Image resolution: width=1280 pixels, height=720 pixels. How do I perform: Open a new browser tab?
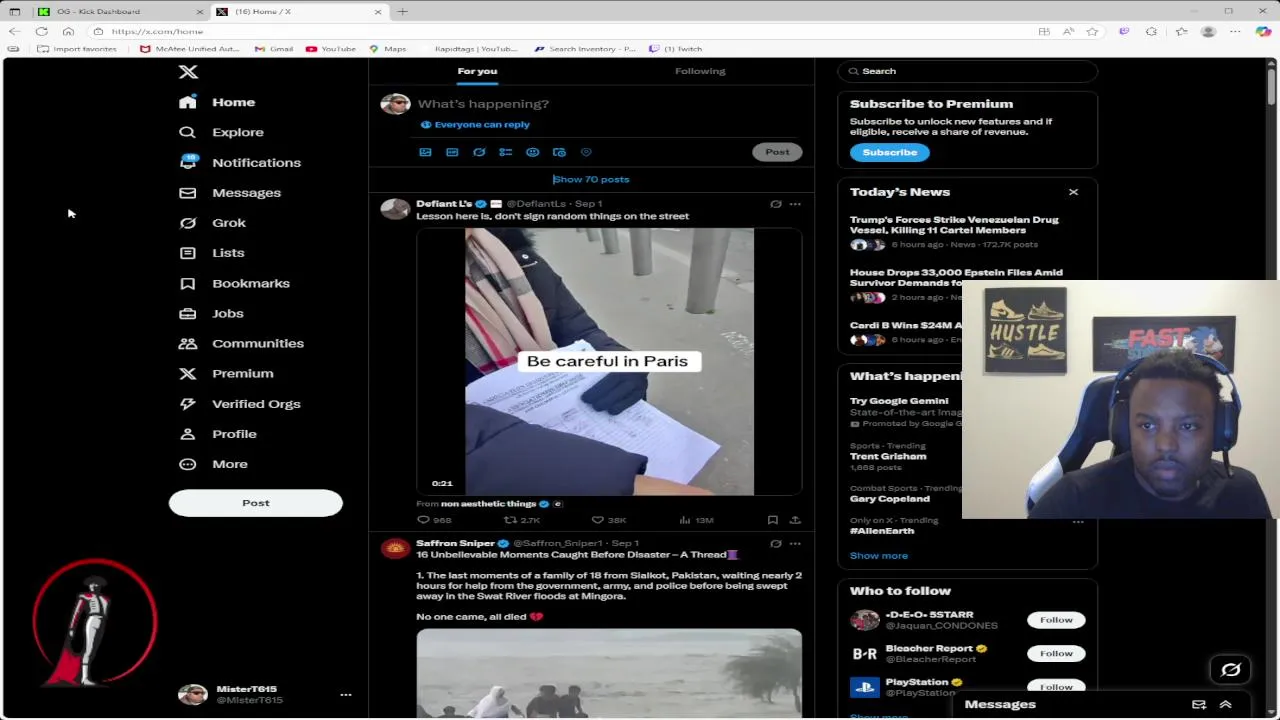(402, 11)
